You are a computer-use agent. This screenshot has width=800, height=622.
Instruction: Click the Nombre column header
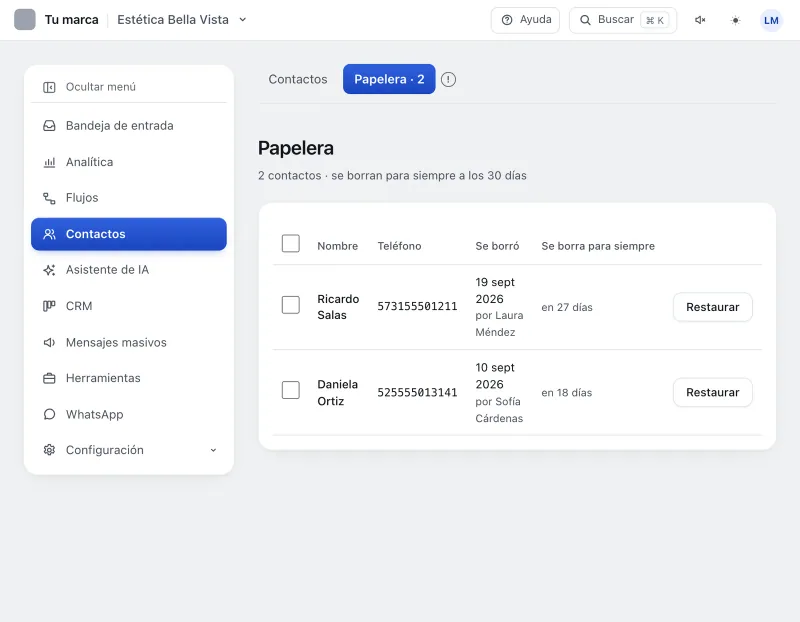click(x=338, y=246)
